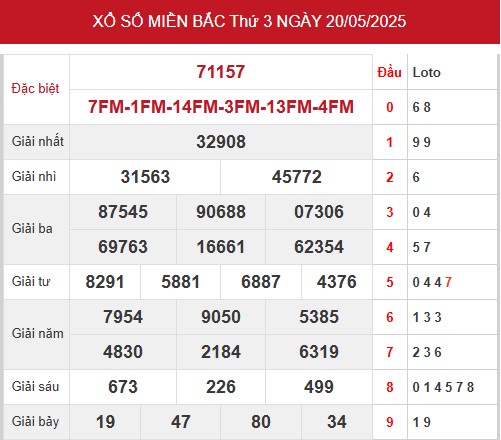The image size is (501, 440).
Task: Click loto values '0 4 4 7' for head 5
Action: click(x=432, y=282)
